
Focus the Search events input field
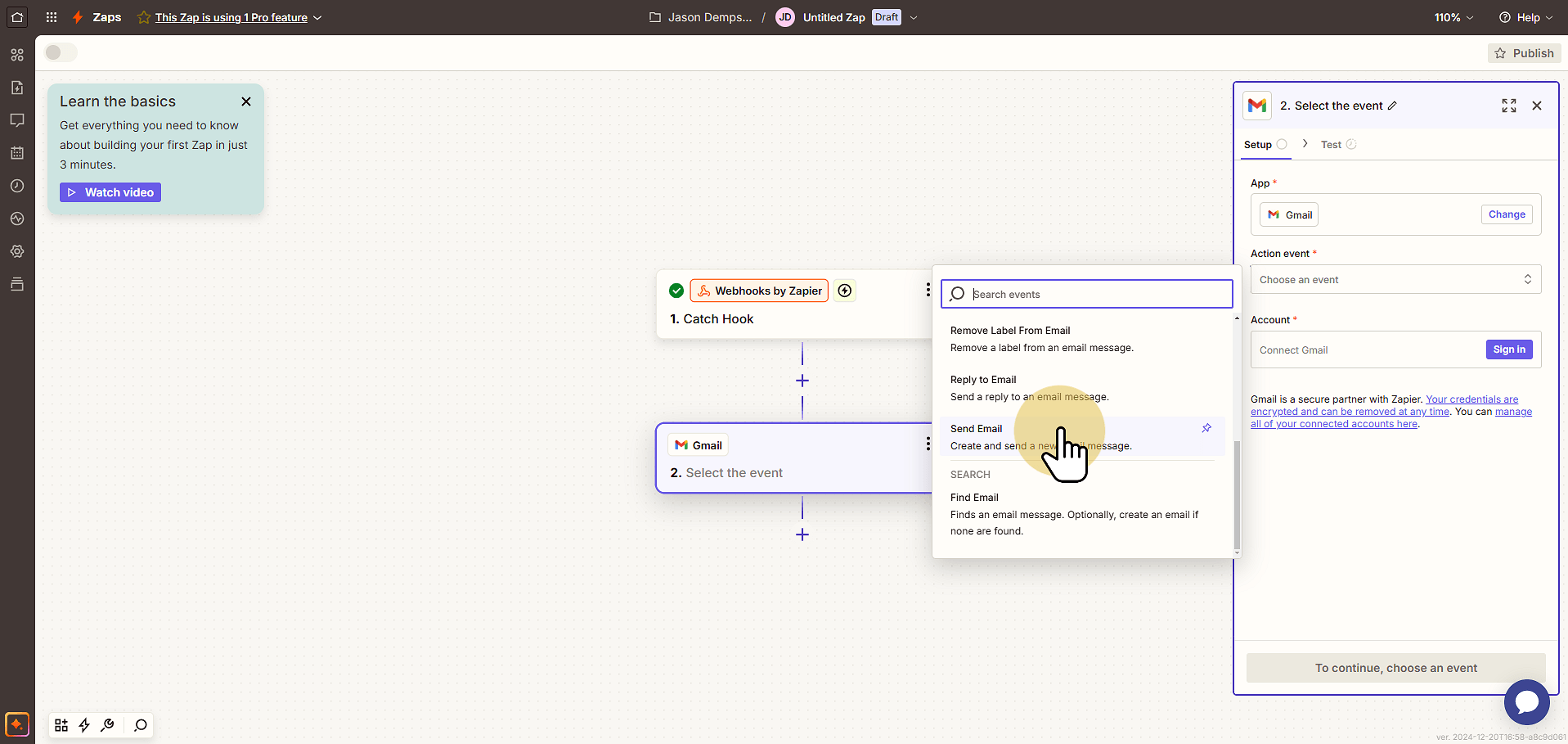point(1086,294)
